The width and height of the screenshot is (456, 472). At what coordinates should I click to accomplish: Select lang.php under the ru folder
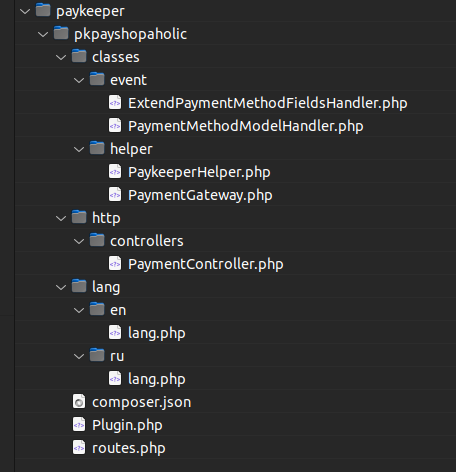coord(157,379)
